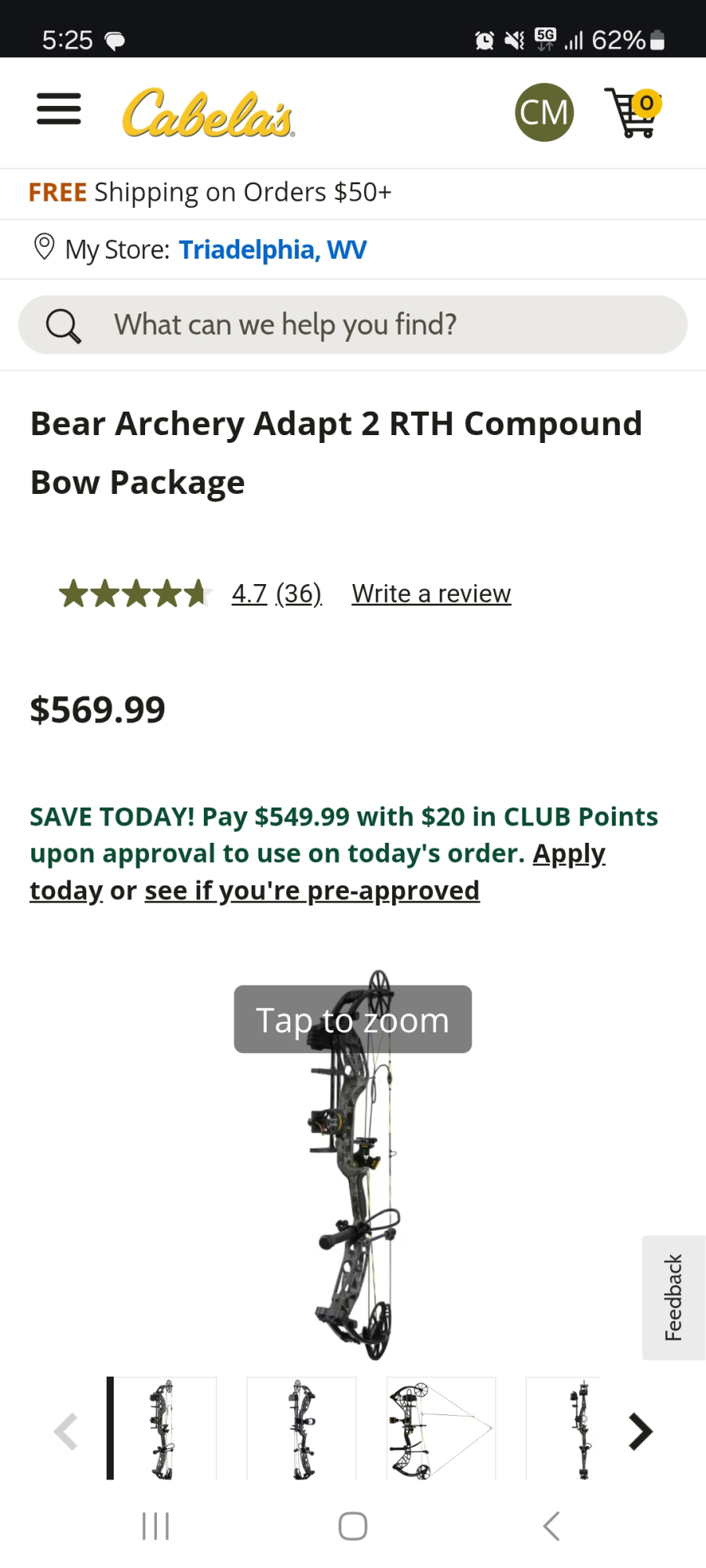Tap the search magnifying glass icon

63,325
